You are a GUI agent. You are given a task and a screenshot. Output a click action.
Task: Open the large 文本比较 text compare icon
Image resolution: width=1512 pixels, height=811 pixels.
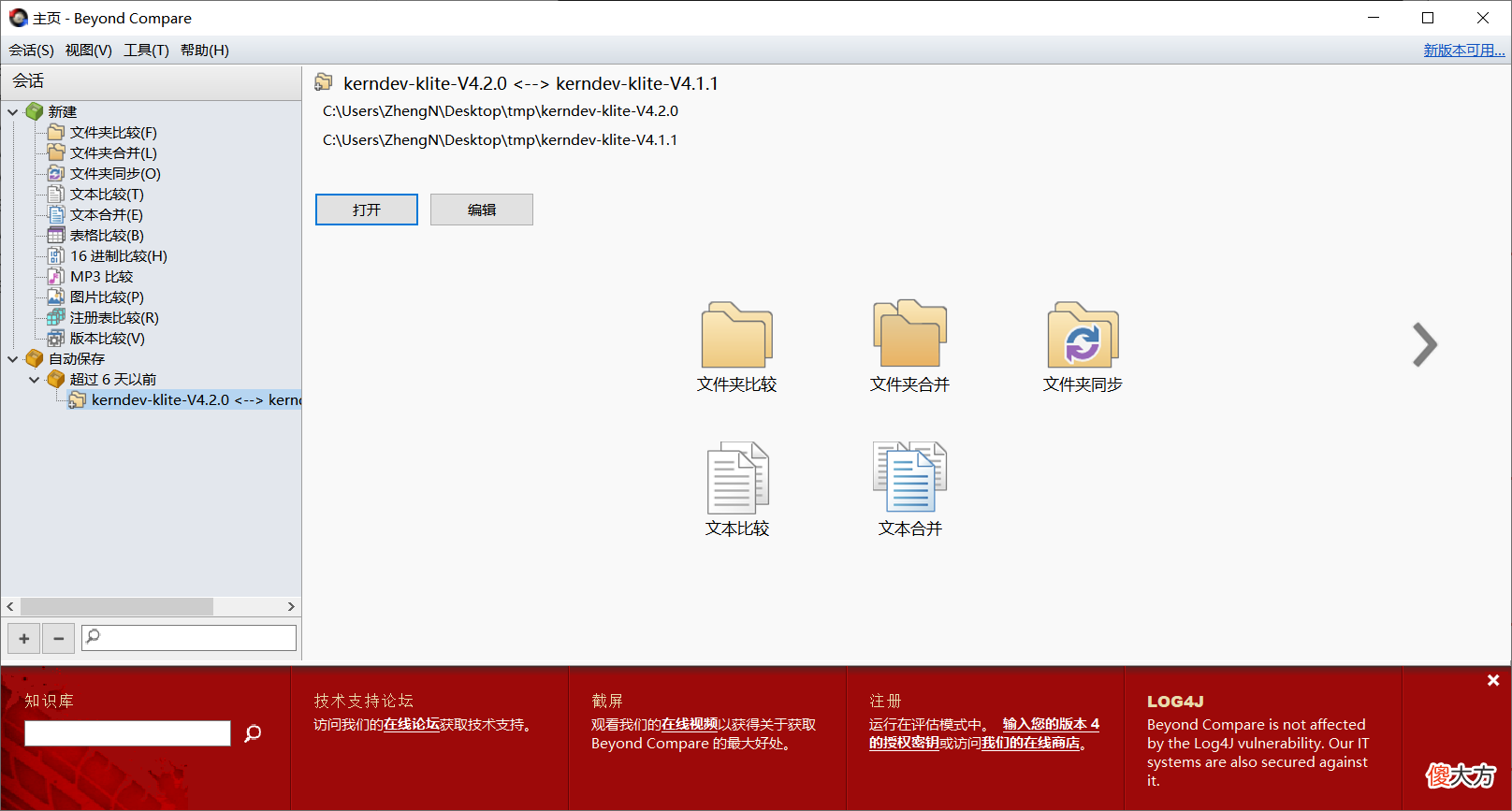[737, 477]
